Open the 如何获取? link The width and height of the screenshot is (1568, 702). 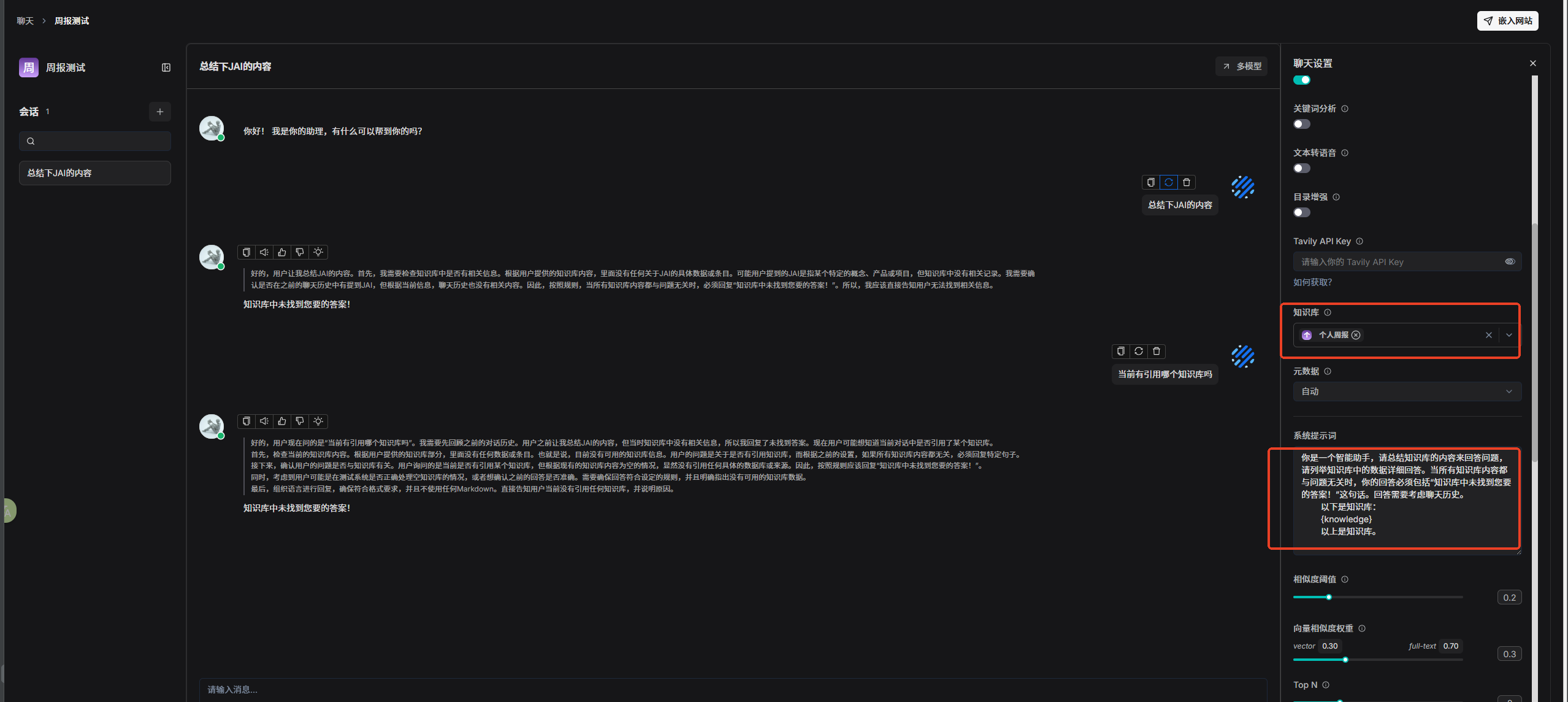[1312, 282]
